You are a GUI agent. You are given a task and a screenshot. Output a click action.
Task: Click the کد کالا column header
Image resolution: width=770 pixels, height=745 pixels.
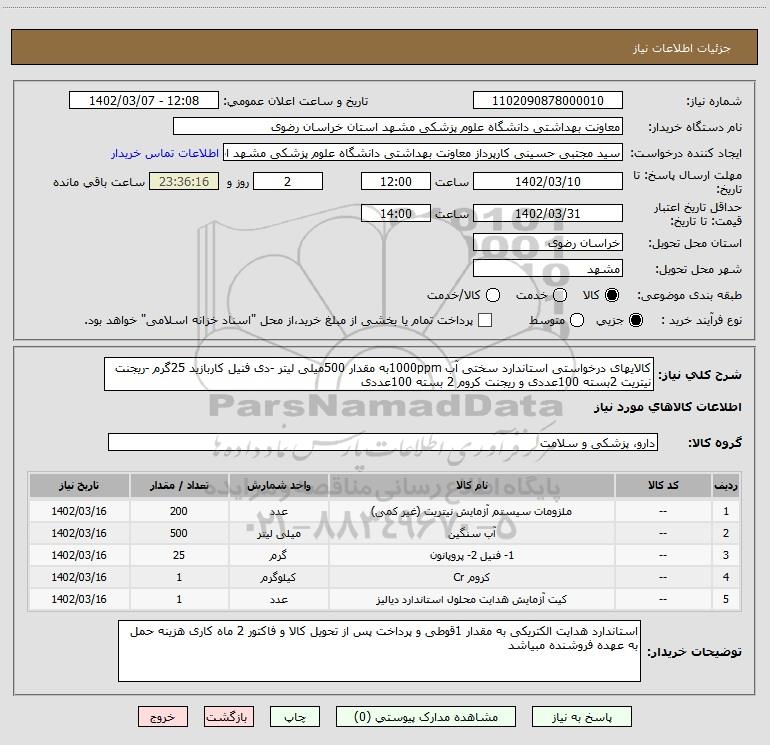[x=663, y=485]
